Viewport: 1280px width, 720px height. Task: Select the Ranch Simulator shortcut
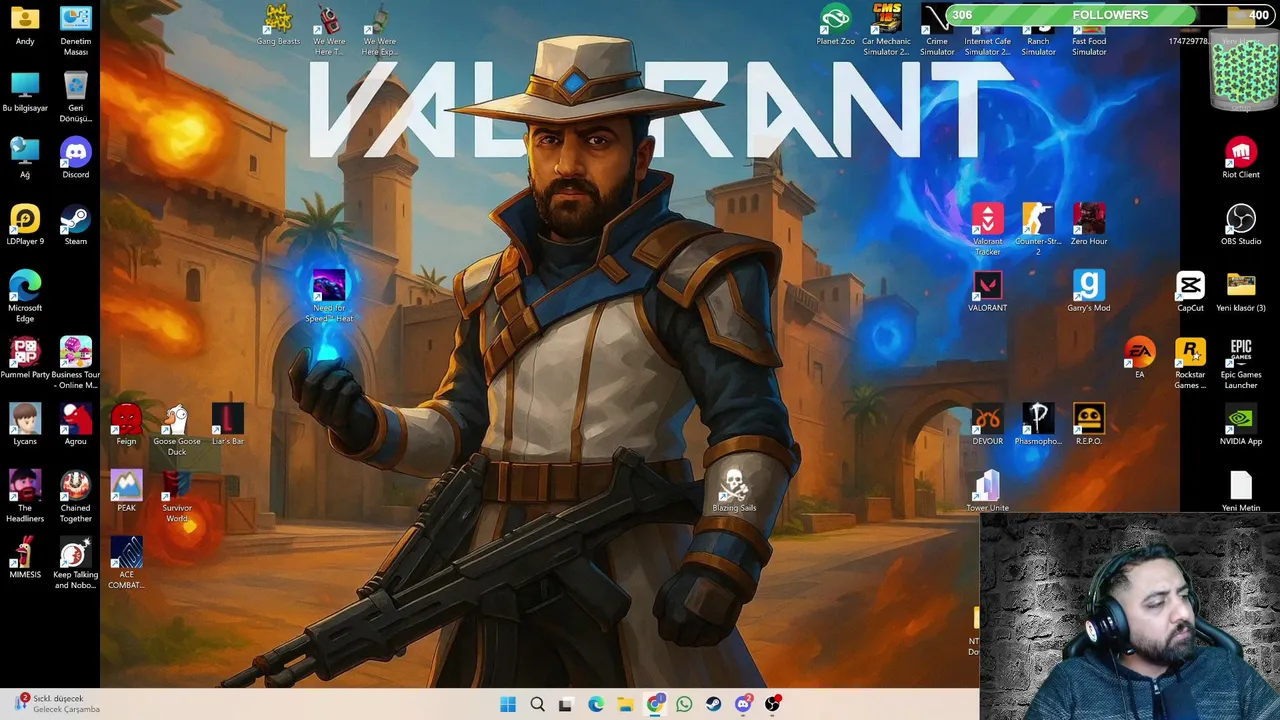(1038, 31)
